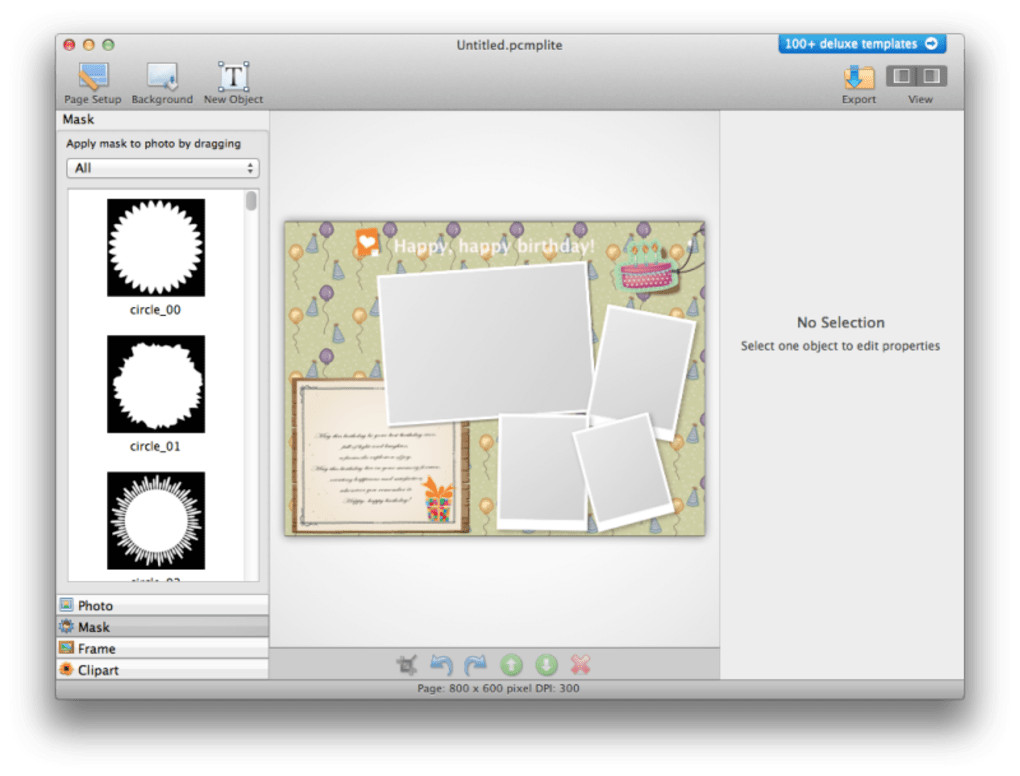
Task: Toggle the left panel in View control
Action: tap(903, 76)
